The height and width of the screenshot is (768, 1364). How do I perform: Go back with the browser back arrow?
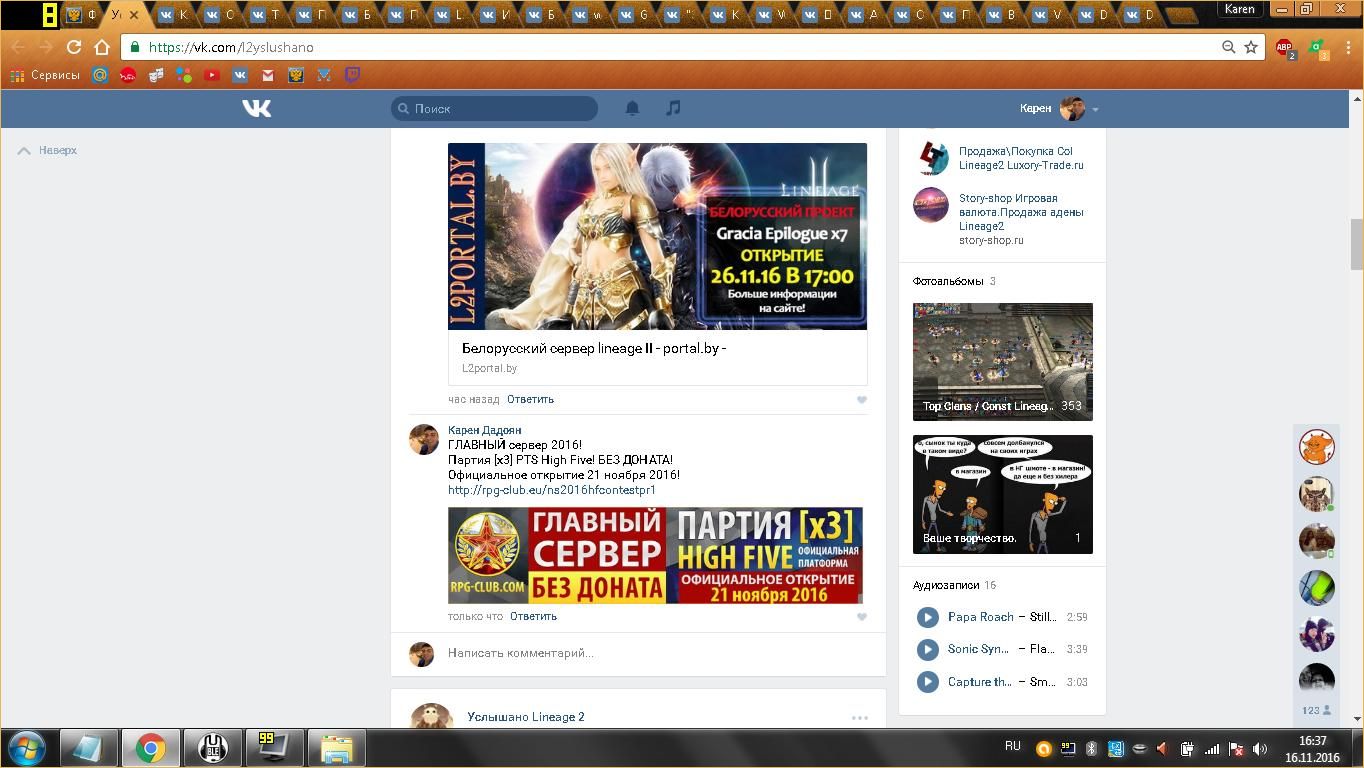[18, 47]
